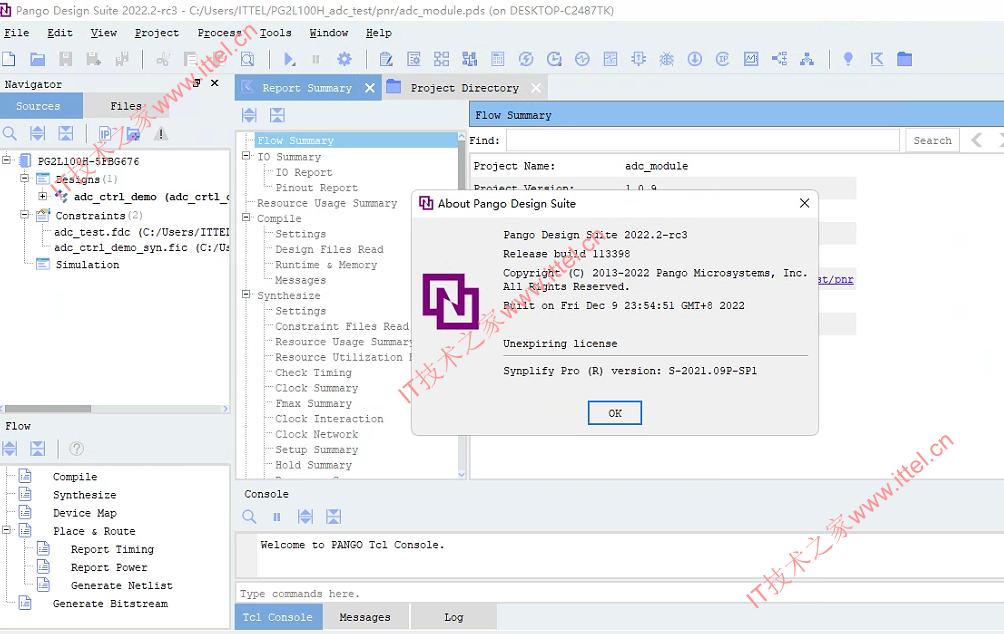Image resolution: width=1004 pixels, height=634 pixels.
Task: Collapse the Synthesize report node
Action: point(246,295)
